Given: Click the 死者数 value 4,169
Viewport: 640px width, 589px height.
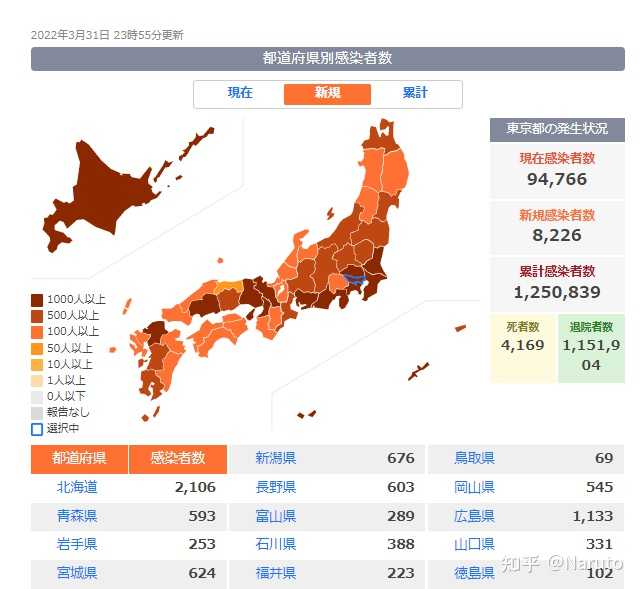Looking at the screenshot, I should [x=522, y=345].
